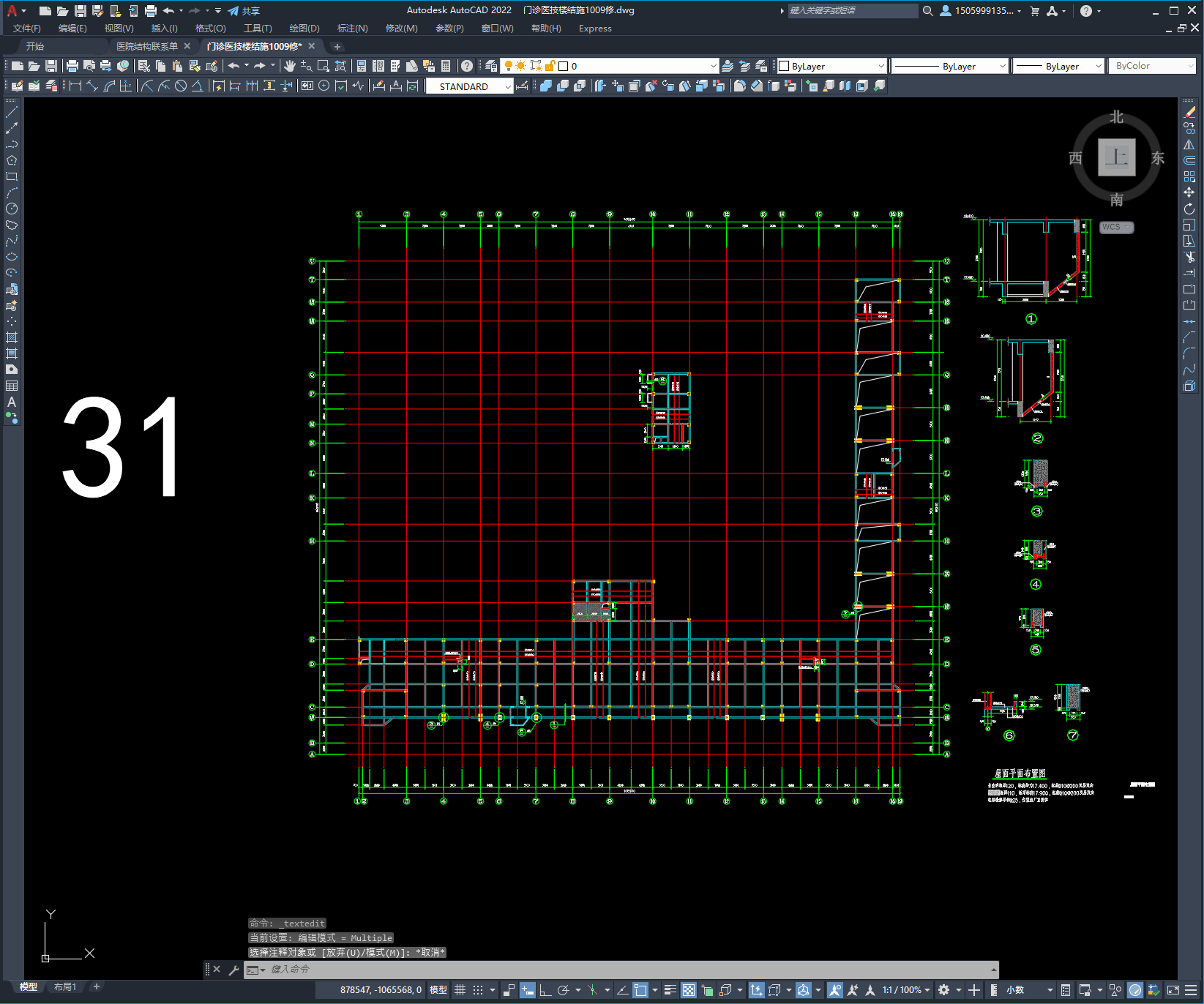Click the Zoom Window icon
This screenshot has width=1204, height=1004.
point(323,66)
